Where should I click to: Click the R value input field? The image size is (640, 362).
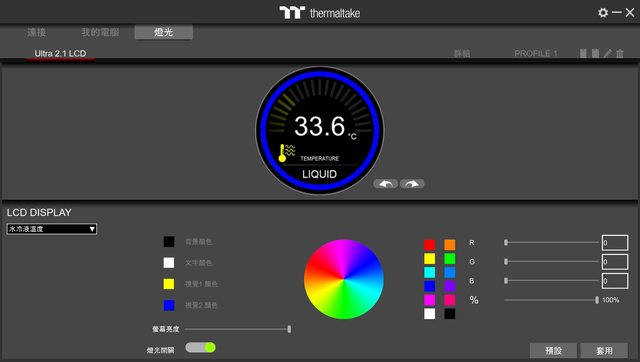click(x=615, y=243)
